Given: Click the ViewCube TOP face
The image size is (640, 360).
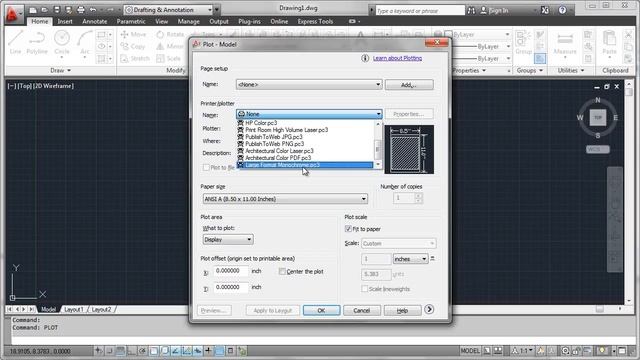Looking at the screenshot, I should pyautogui.click(x=598, y=118).
